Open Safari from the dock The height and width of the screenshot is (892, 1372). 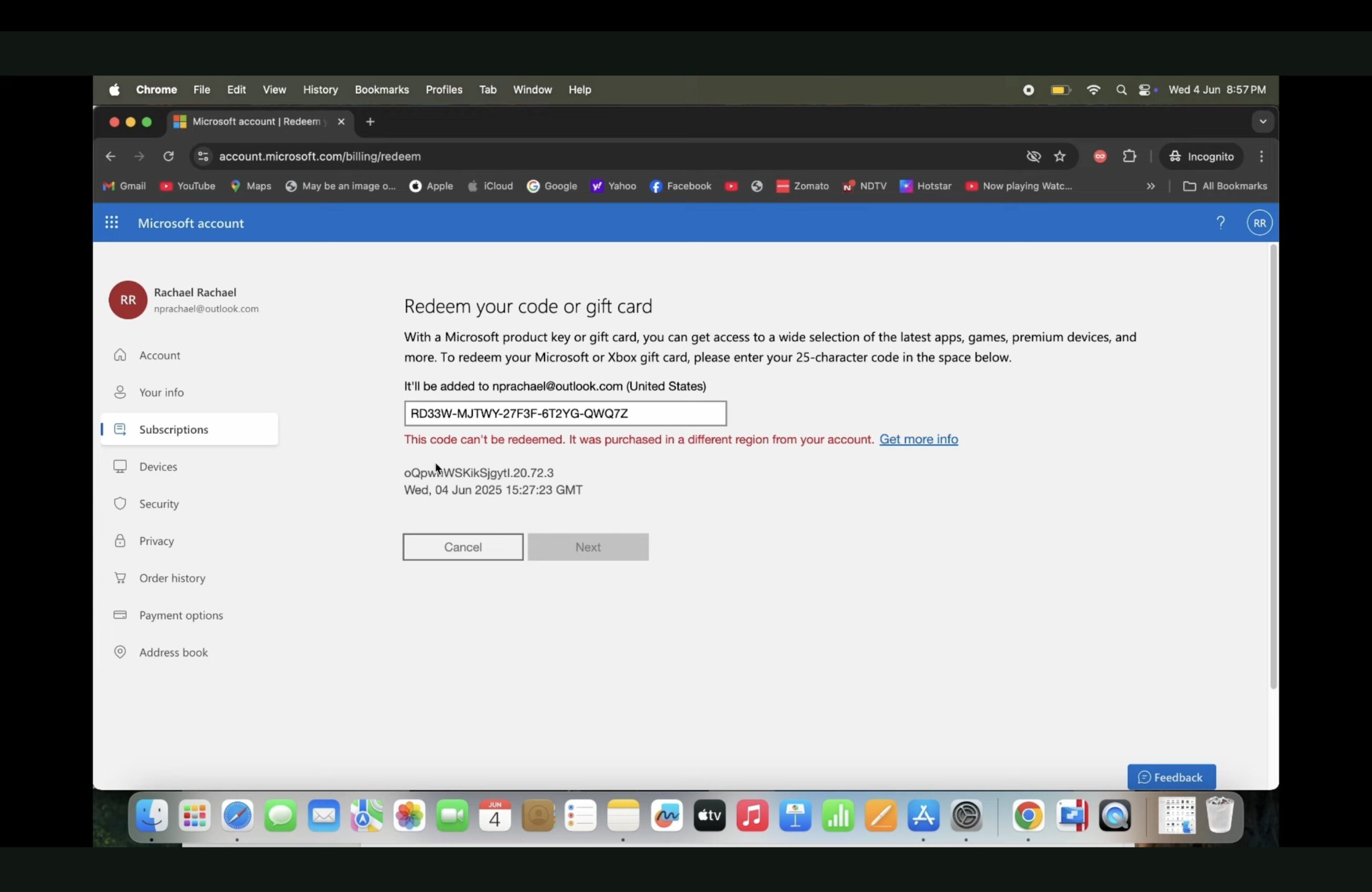[237, 816]
